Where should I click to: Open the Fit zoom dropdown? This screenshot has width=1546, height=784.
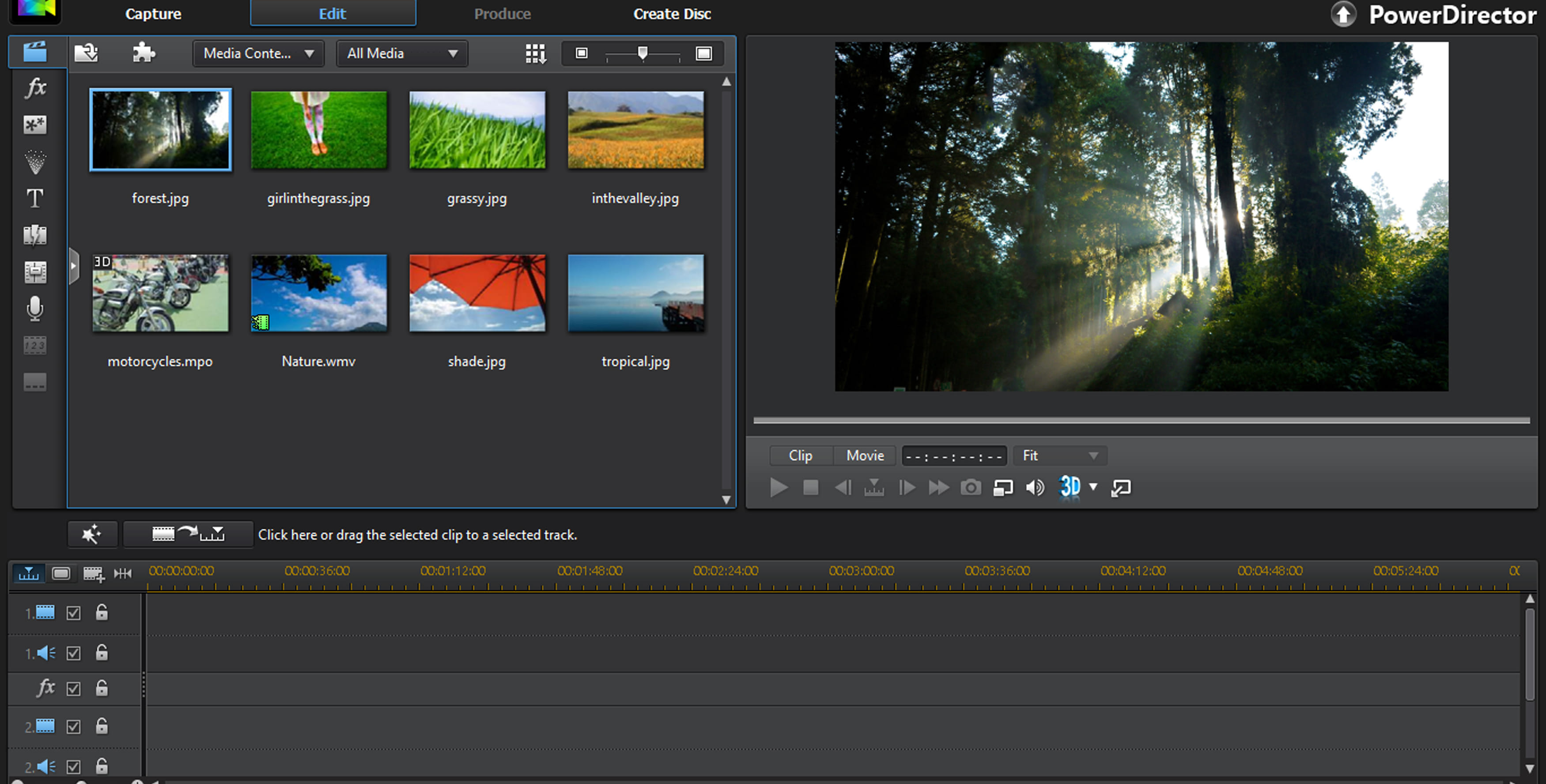(1059, 456)
